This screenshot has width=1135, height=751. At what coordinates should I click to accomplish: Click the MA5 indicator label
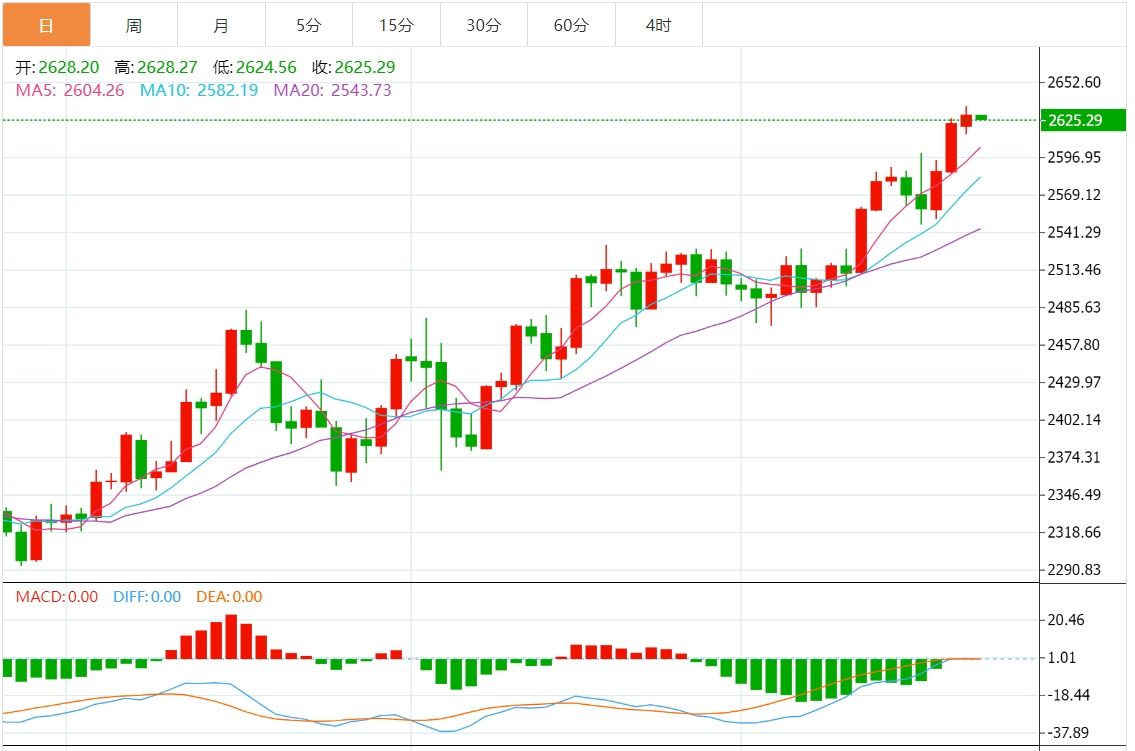coord(70,90)
